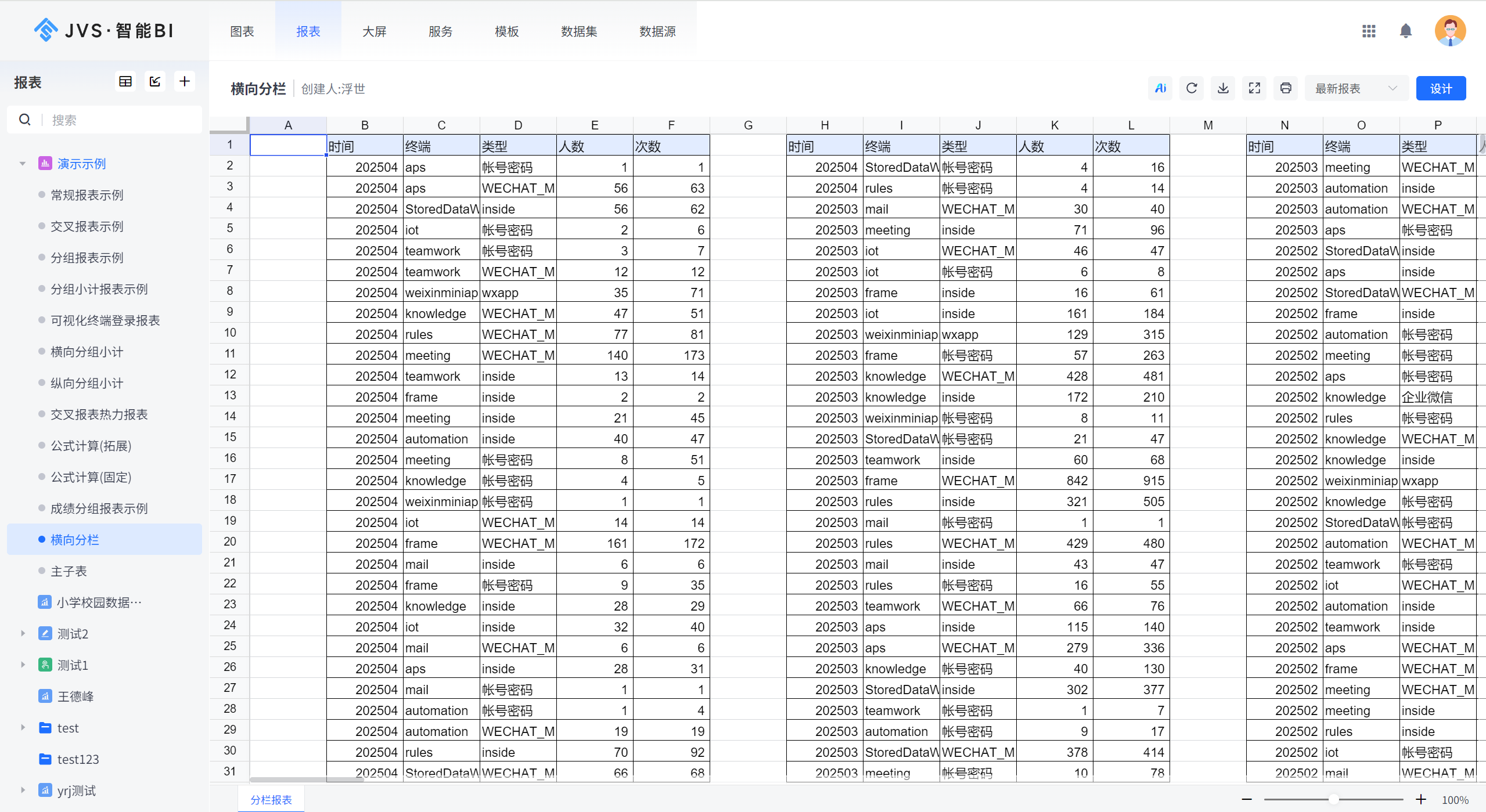The image size is (1486, 812).
Task: Open the apps grid icon at top right
Action: point(1369,31)
